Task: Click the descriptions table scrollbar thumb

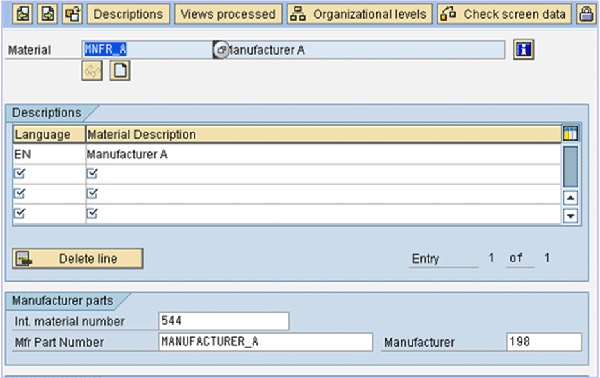Action: tap(571, 166)
